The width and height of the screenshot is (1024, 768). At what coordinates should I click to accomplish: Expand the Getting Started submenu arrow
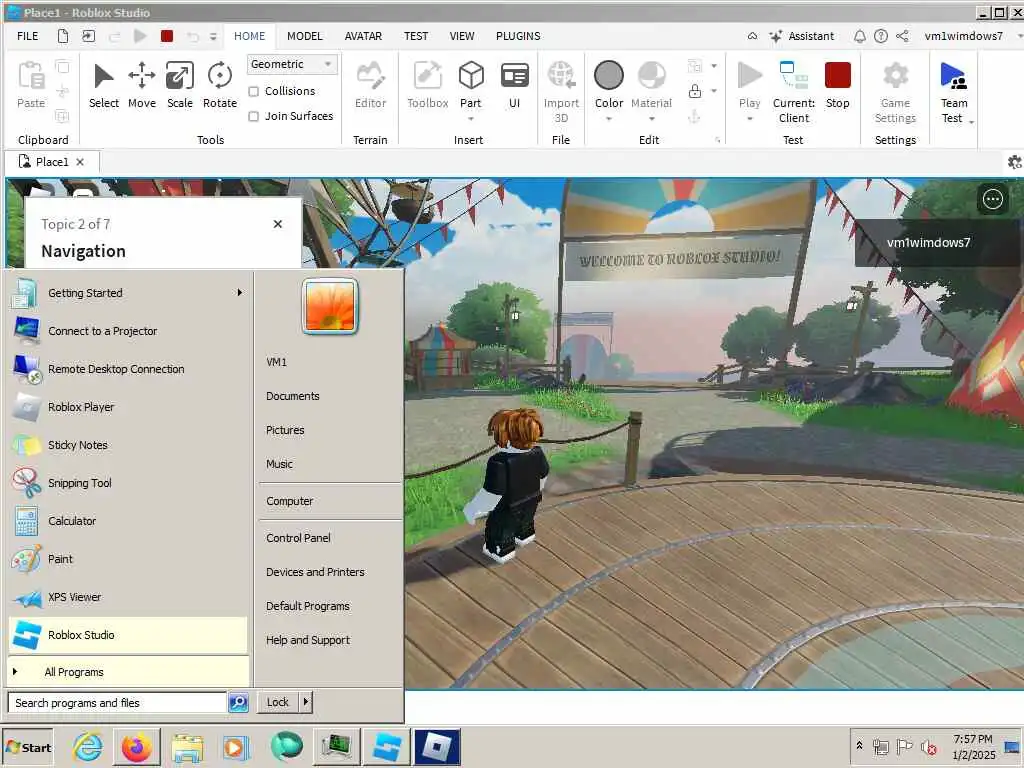[240, 293]
